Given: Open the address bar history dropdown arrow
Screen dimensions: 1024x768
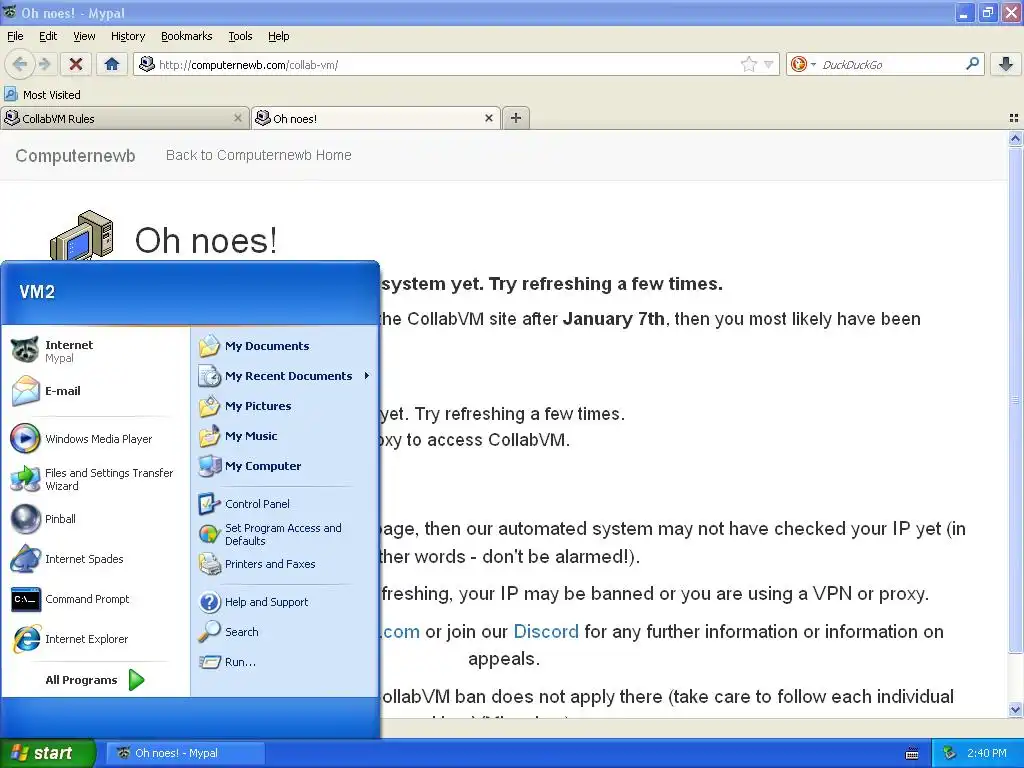Looking at the screenshot, I should pos(769,64).
